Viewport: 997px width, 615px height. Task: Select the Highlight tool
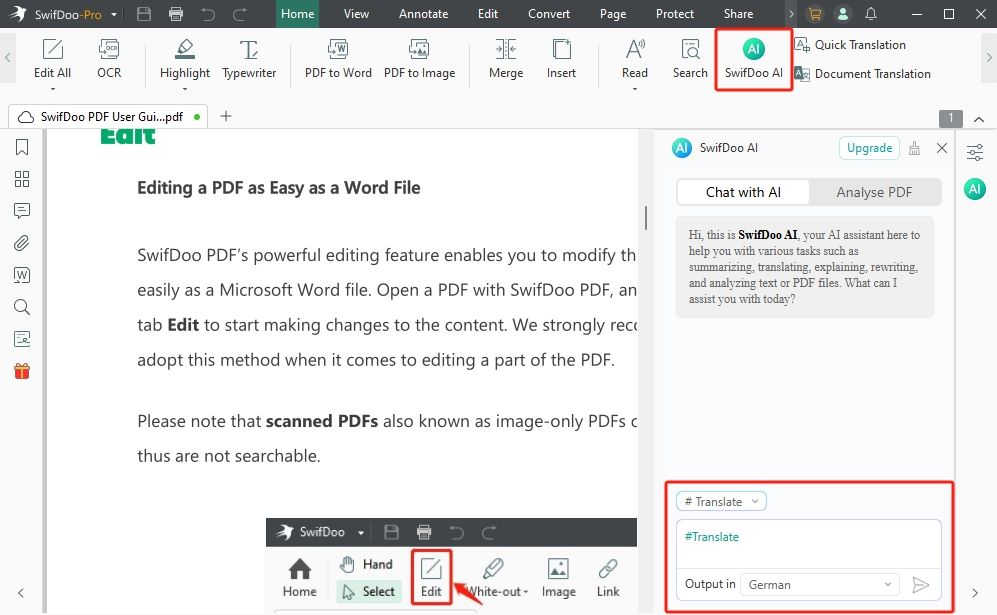(184, 59)
